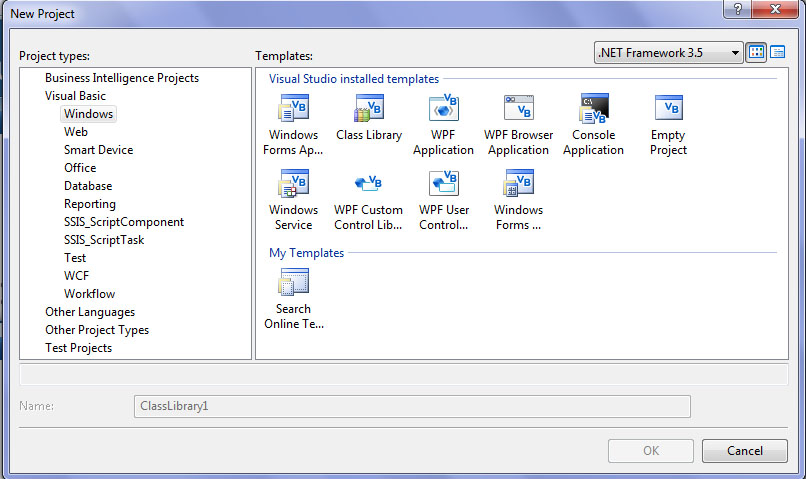The width and height of the screenshot is (806, 479).
Task: Choose the WPF Browser Application template icon
Action: pyautogui.click(x=519, y=108)
